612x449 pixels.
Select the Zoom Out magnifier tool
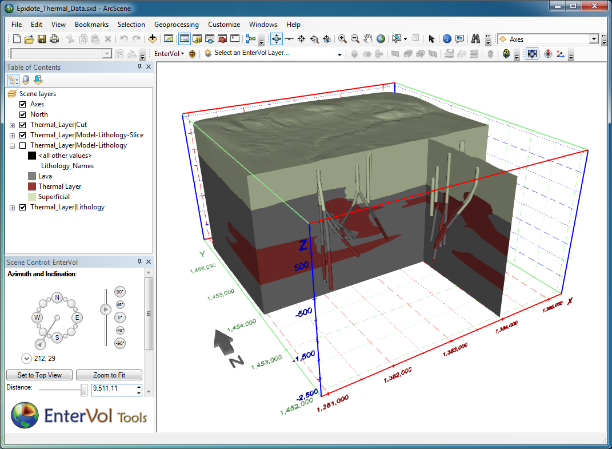pos(355,39)
